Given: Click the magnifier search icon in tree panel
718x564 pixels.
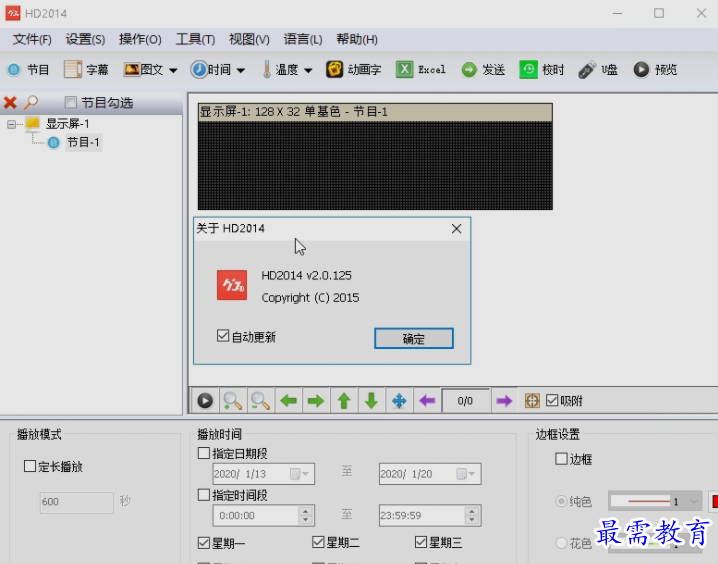Looking at the screenshot, I should pos(31,102).
